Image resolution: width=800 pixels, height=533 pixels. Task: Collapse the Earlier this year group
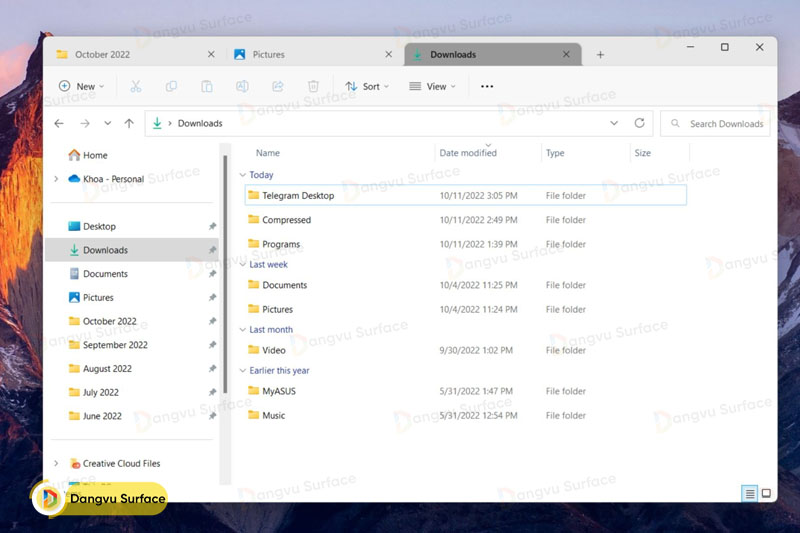click(243, 370)
